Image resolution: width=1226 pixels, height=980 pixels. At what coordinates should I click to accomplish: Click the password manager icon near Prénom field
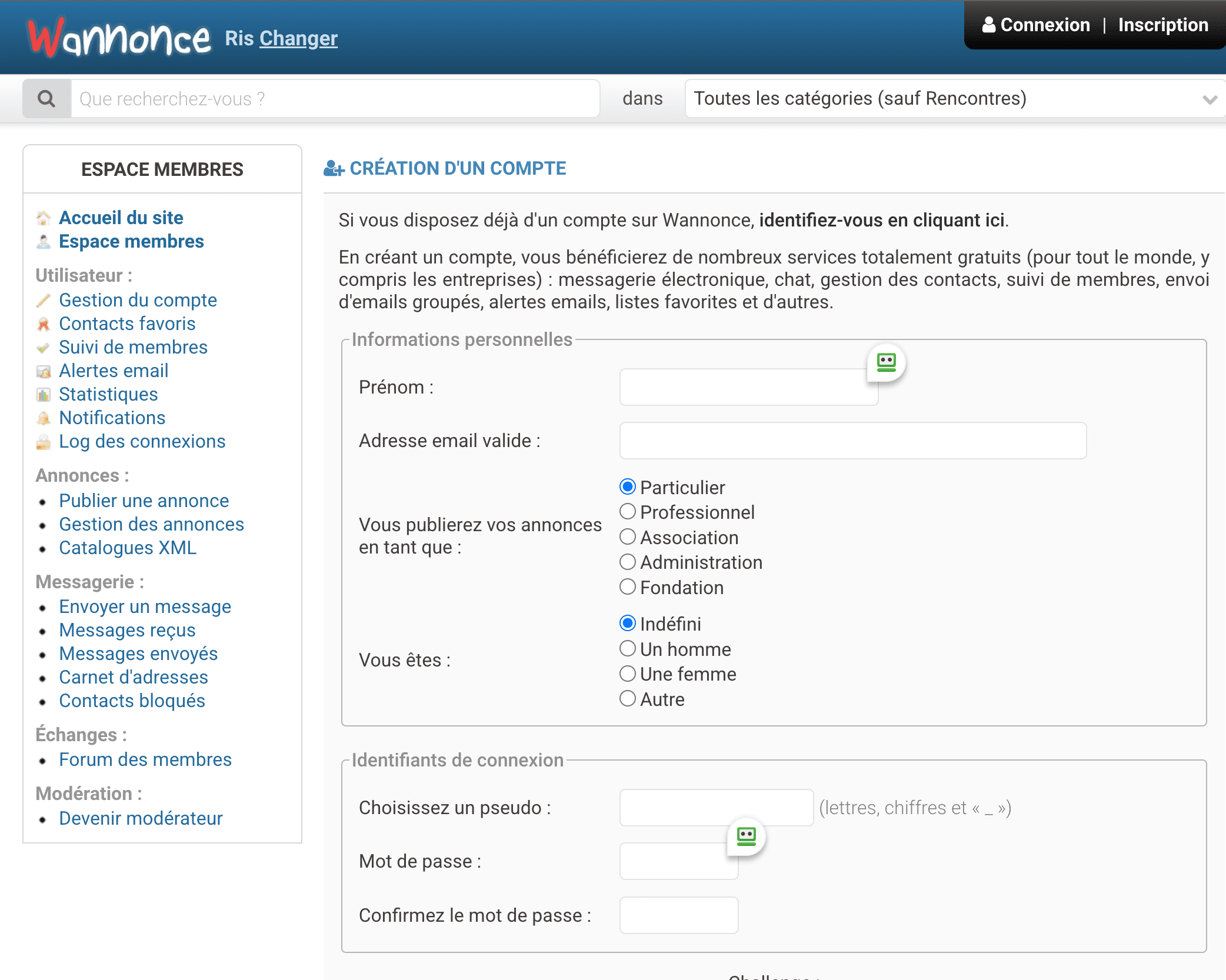(886, 362)
